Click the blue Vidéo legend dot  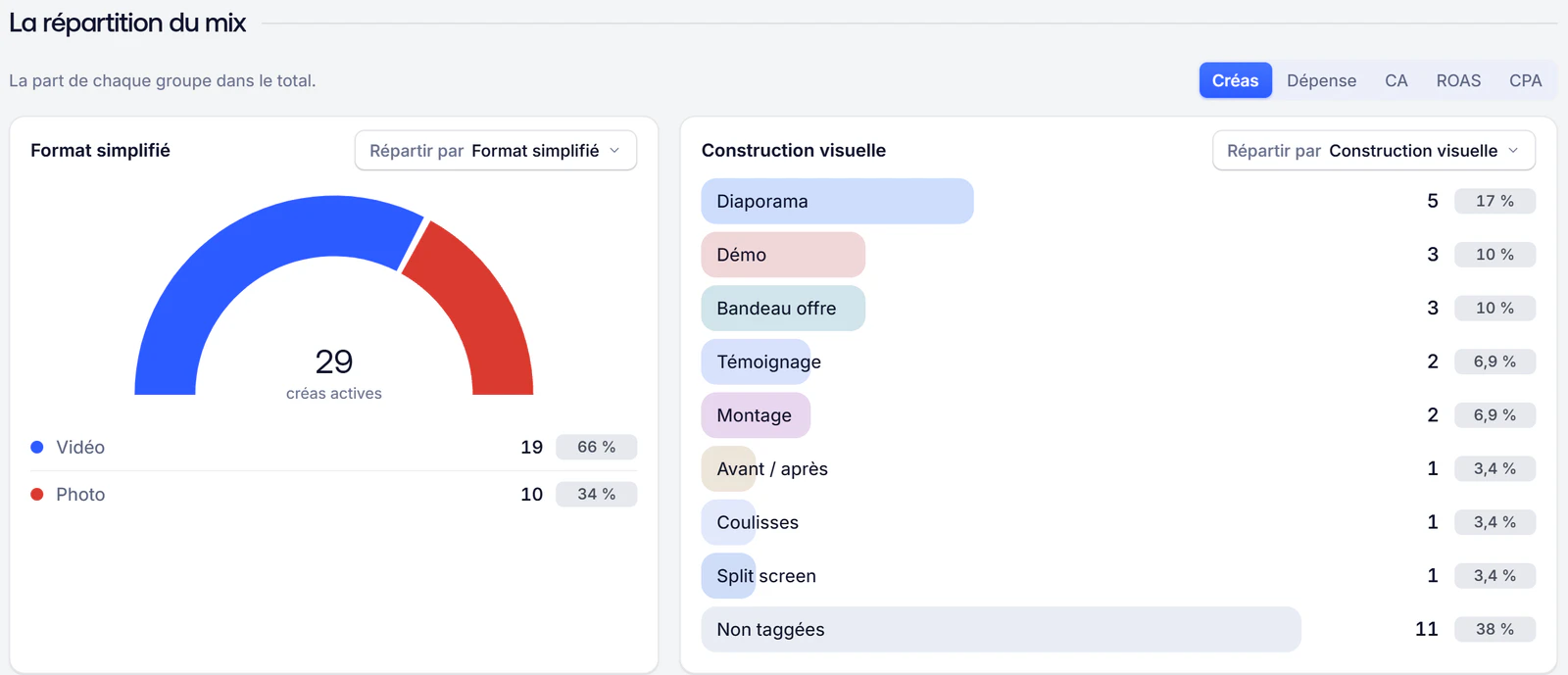pyautogui.click(x=37, y=447)
